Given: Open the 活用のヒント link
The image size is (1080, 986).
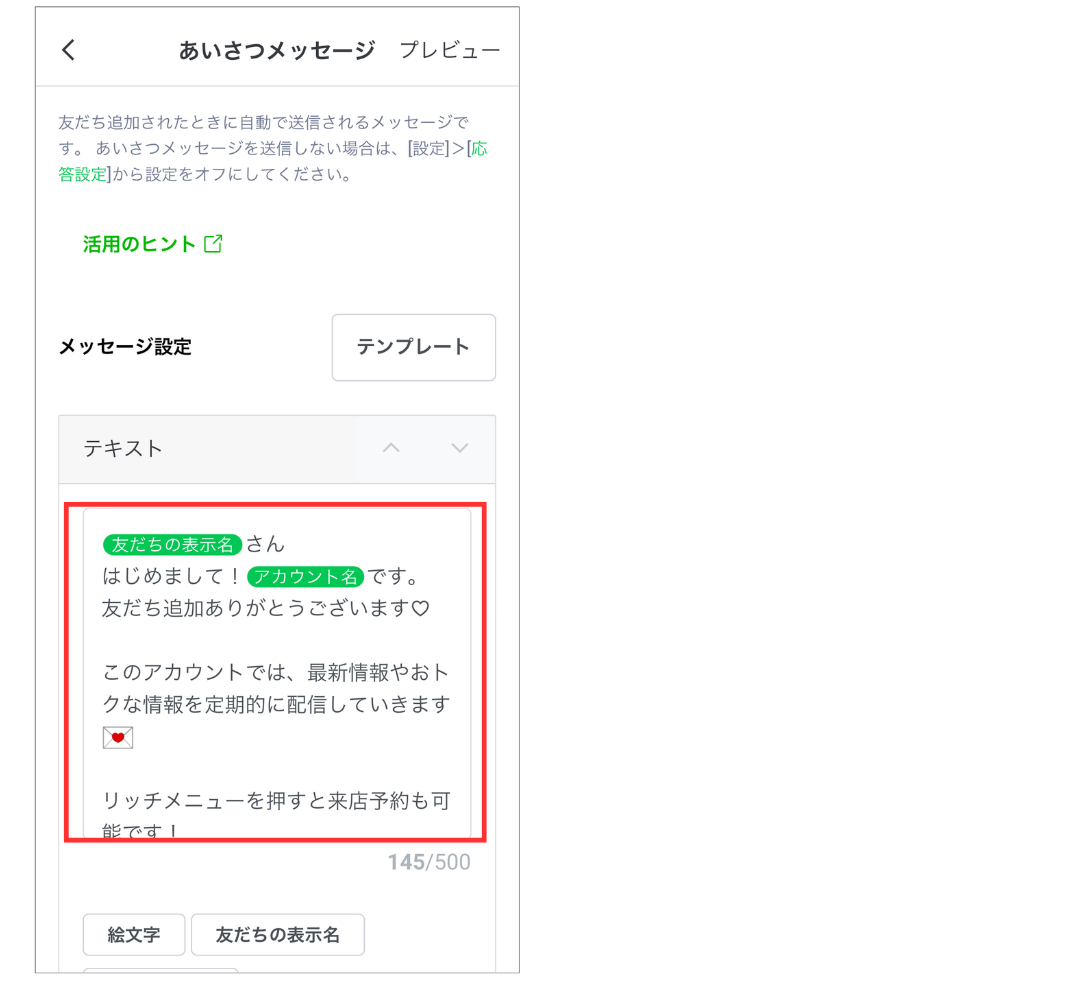Looking at the screenshot, I should coord(139,244).
